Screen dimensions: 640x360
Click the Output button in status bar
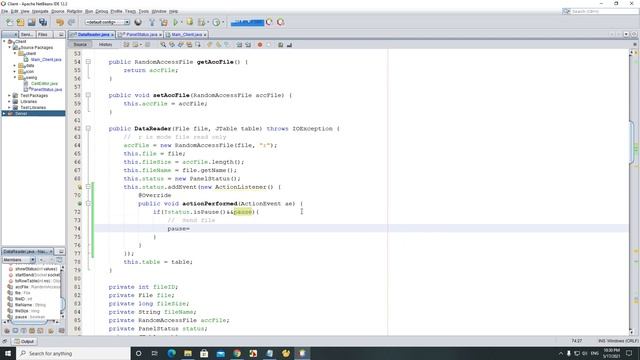click(x=24, y=341)
